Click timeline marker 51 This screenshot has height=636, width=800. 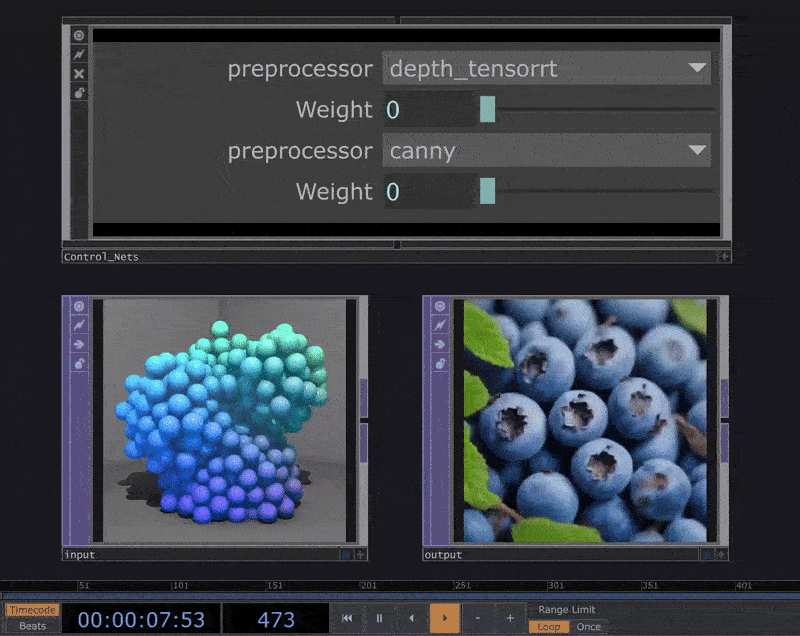84,586
